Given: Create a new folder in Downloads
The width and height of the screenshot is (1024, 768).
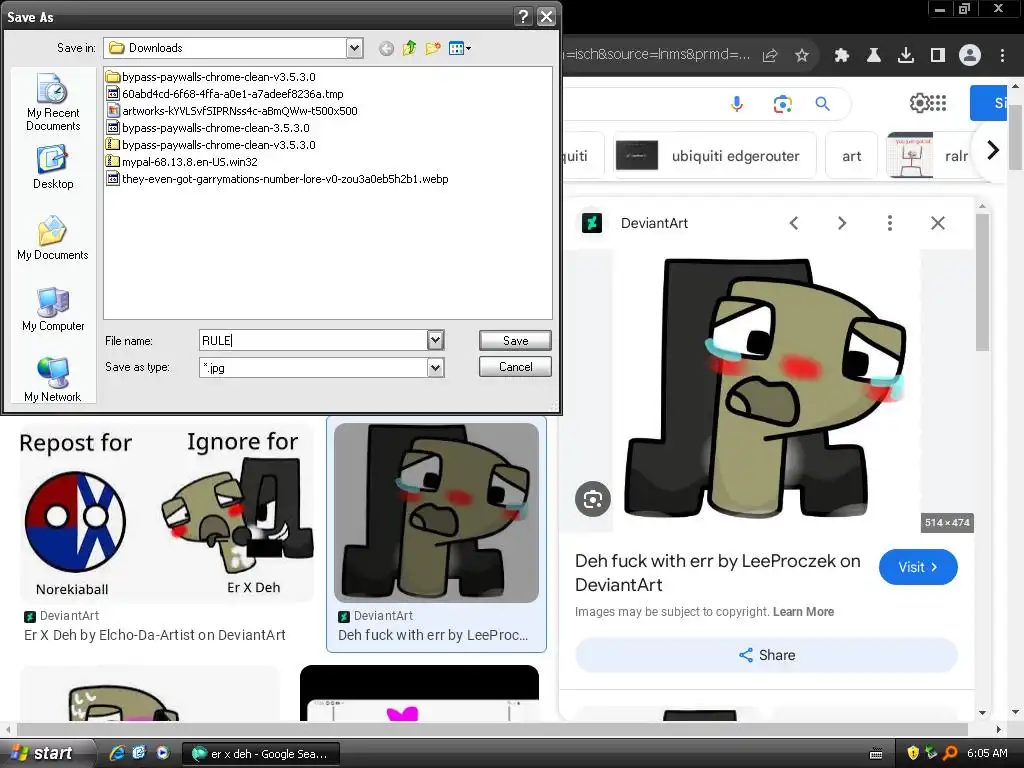Looking at the screenshot, I should tap(432, 48).
